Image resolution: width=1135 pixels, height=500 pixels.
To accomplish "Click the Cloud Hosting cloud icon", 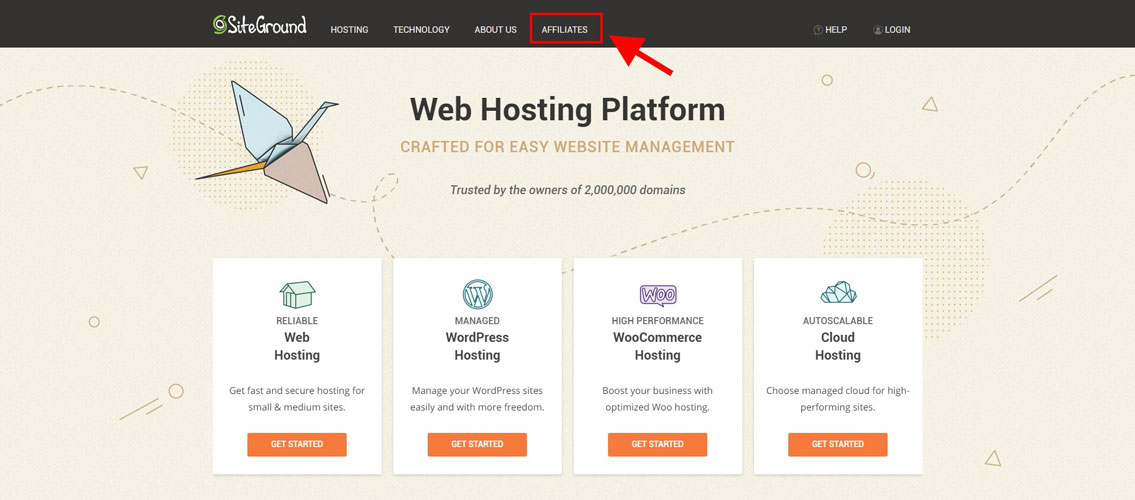I will pos(838,292).
